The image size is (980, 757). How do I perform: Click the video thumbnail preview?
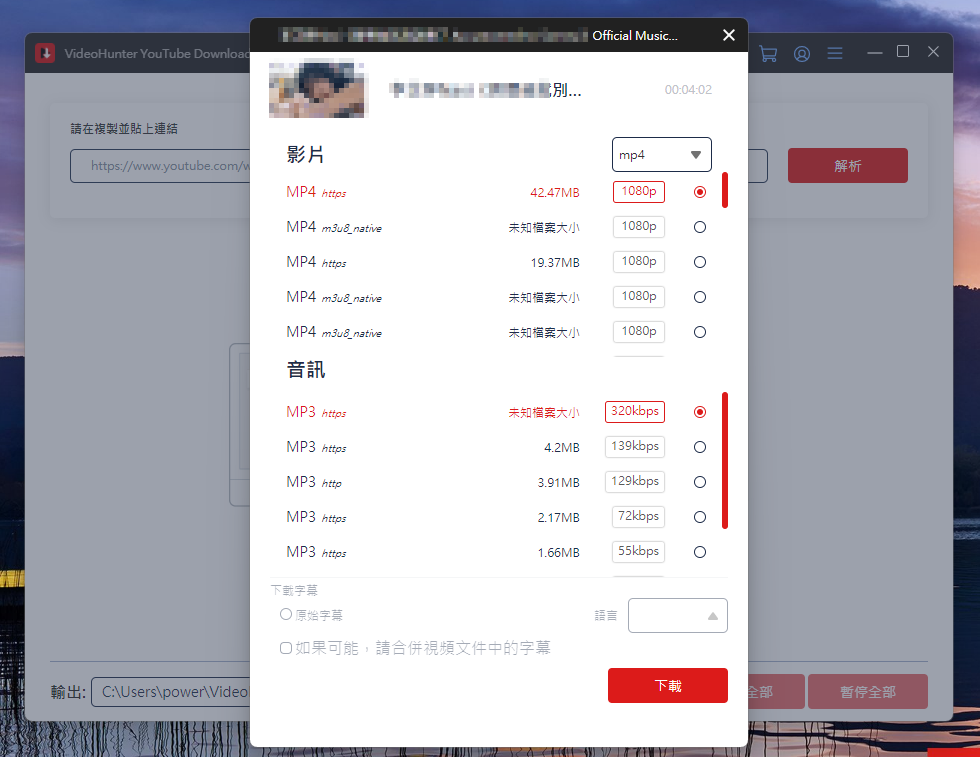[x=318, y=90]
